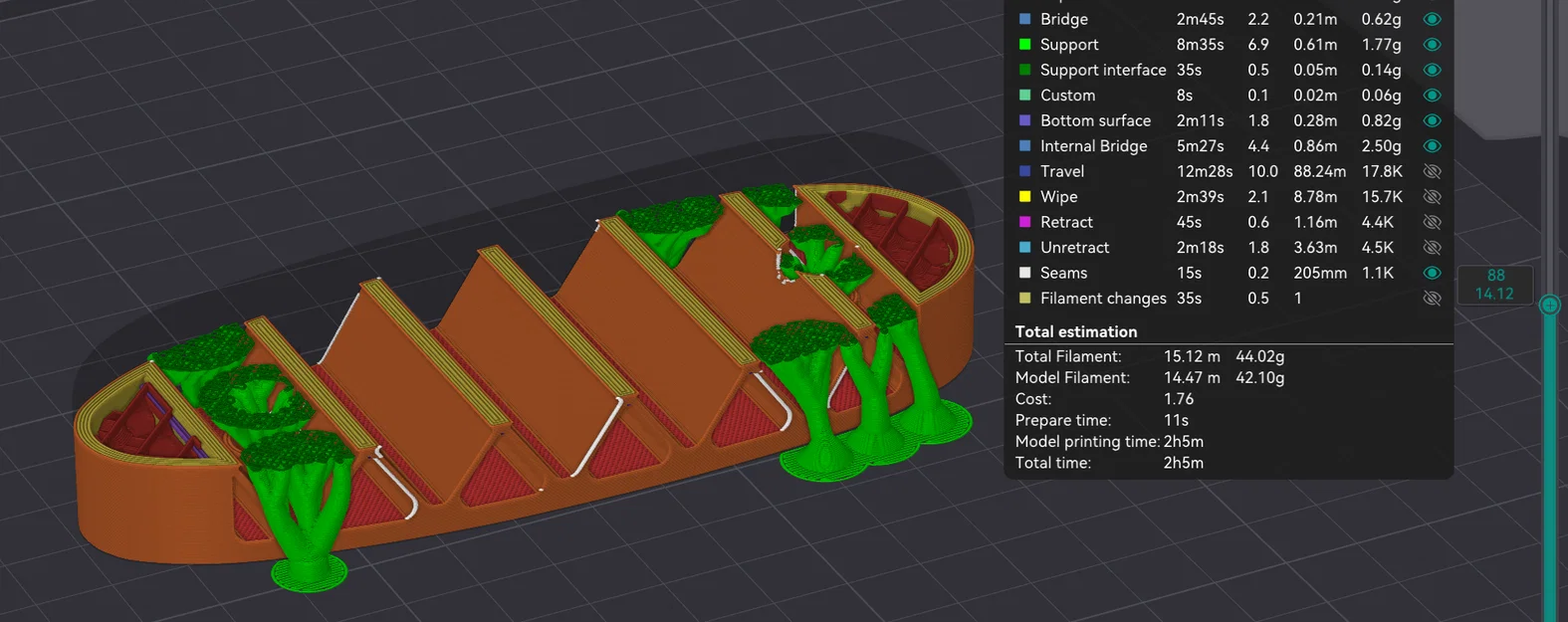Viewport: 1568px width, 622px height.
Task: Hide Seams using the eye icon
Action: click(1432, 273)
